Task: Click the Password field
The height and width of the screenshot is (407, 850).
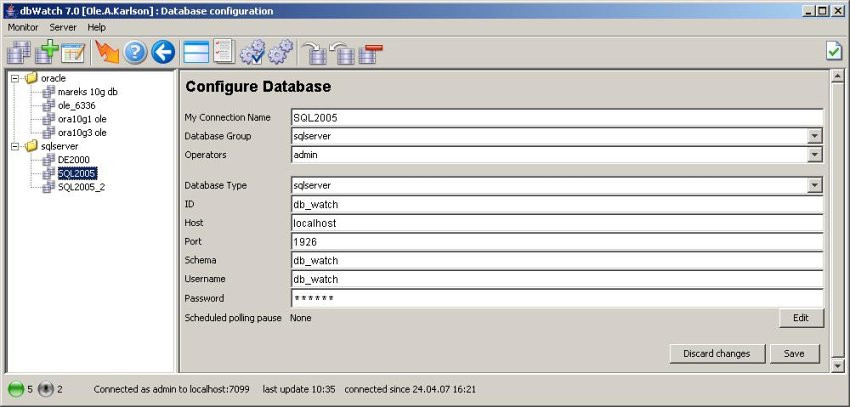Action: coord(557,298)
